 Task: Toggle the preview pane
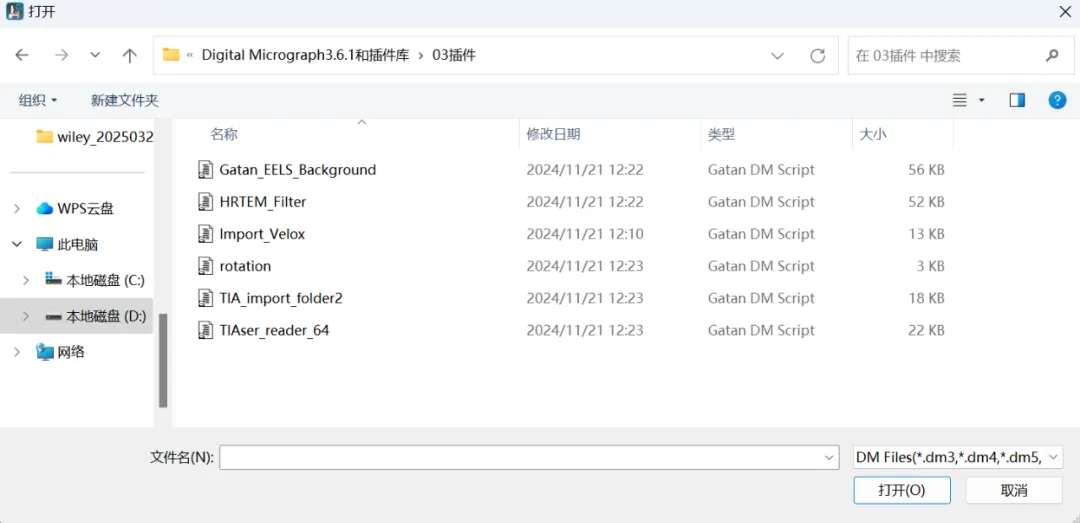[1017, 101]
